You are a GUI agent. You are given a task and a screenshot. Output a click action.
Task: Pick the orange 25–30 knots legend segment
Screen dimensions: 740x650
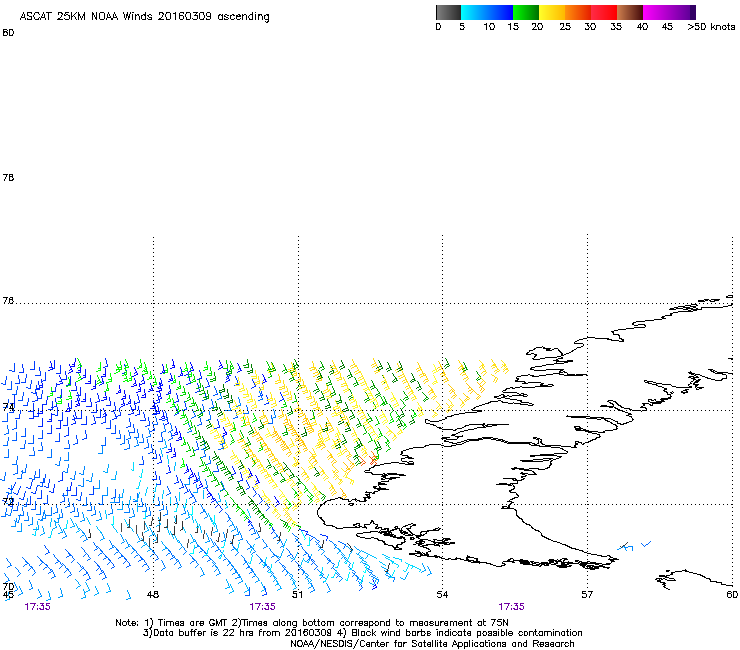click(578, 12)
